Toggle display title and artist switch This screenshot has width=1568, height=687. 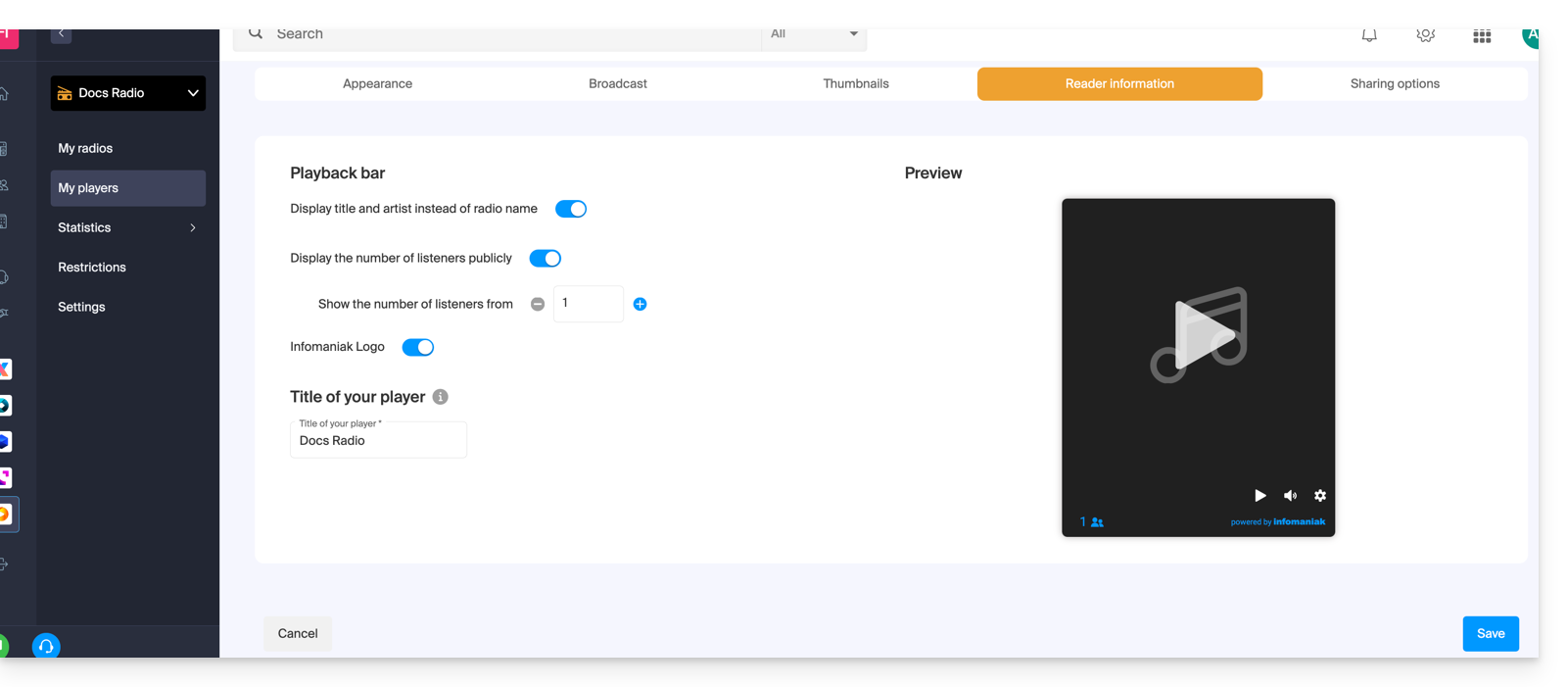[x=571, y=209]
